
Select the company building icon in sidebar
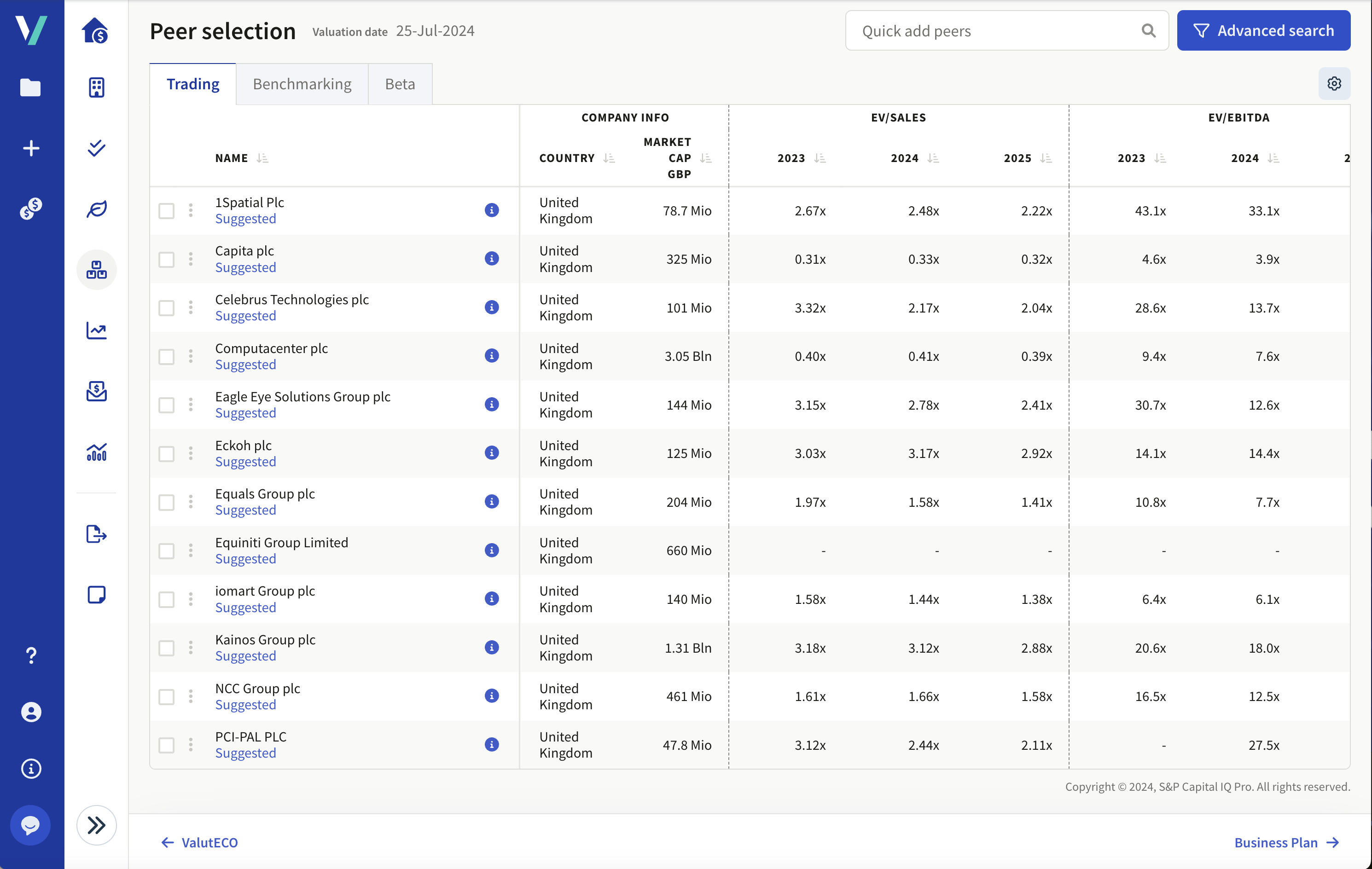96,87
